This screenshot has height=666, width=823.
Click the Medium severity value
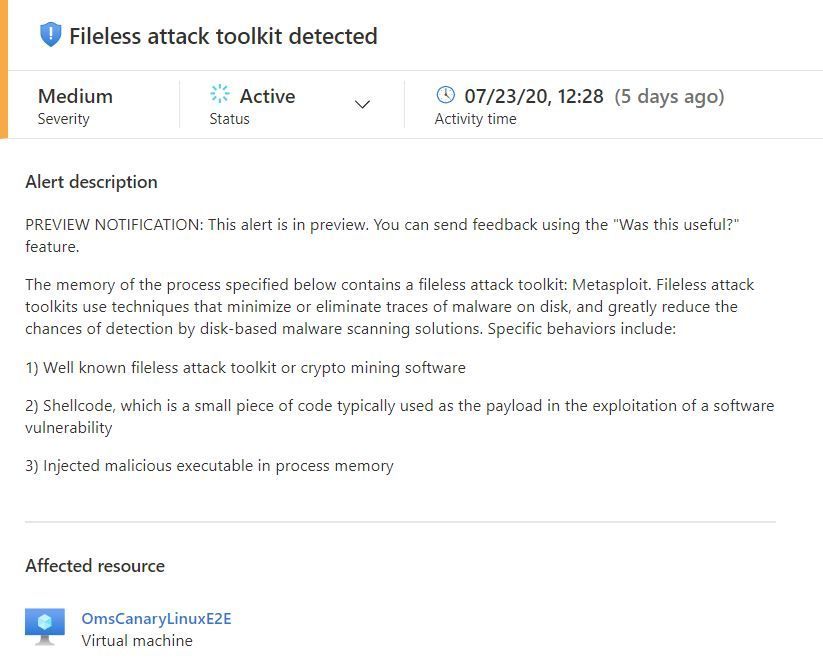75,96
